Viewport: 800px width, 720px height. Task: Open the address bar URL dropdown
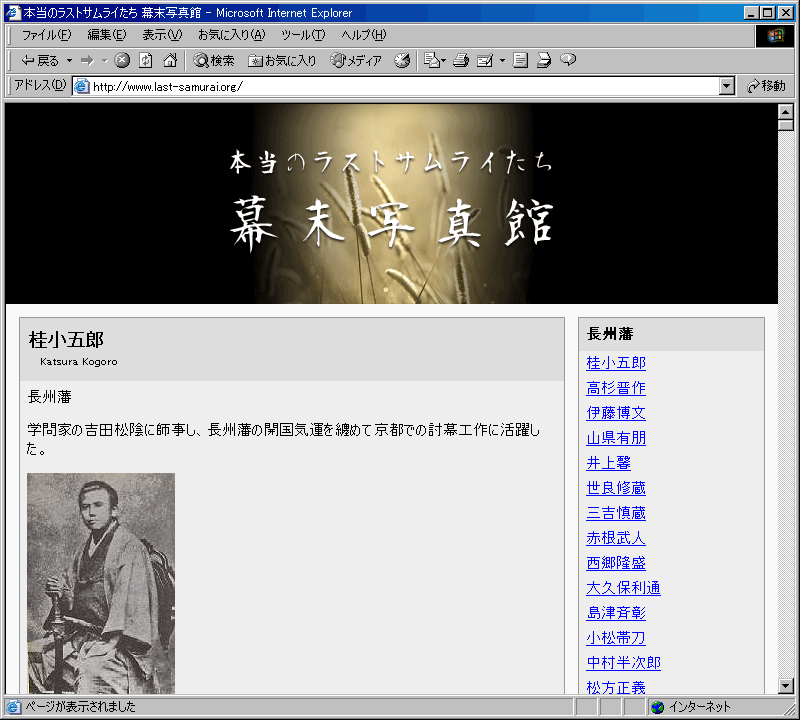727,86
